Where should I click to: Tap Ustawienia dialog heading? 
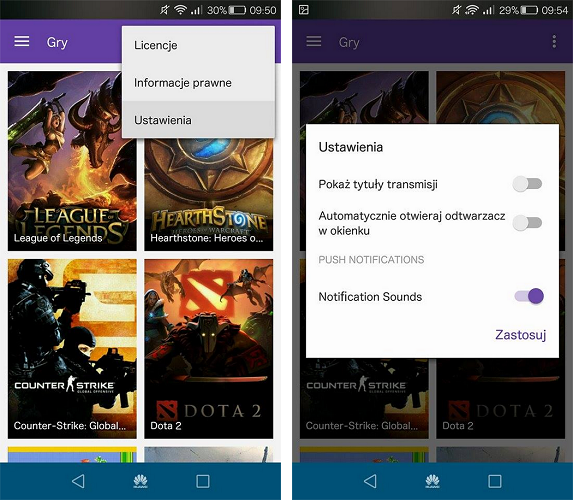(x=351, y=147)
